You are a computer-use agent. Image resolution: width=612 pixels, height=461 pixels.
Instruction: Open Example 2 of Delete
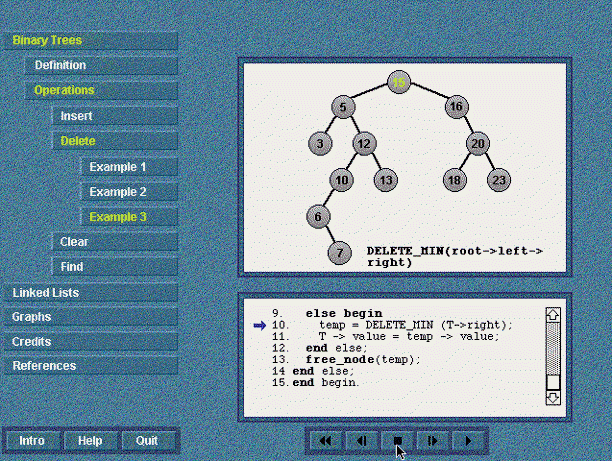click(x=129, y=192)
